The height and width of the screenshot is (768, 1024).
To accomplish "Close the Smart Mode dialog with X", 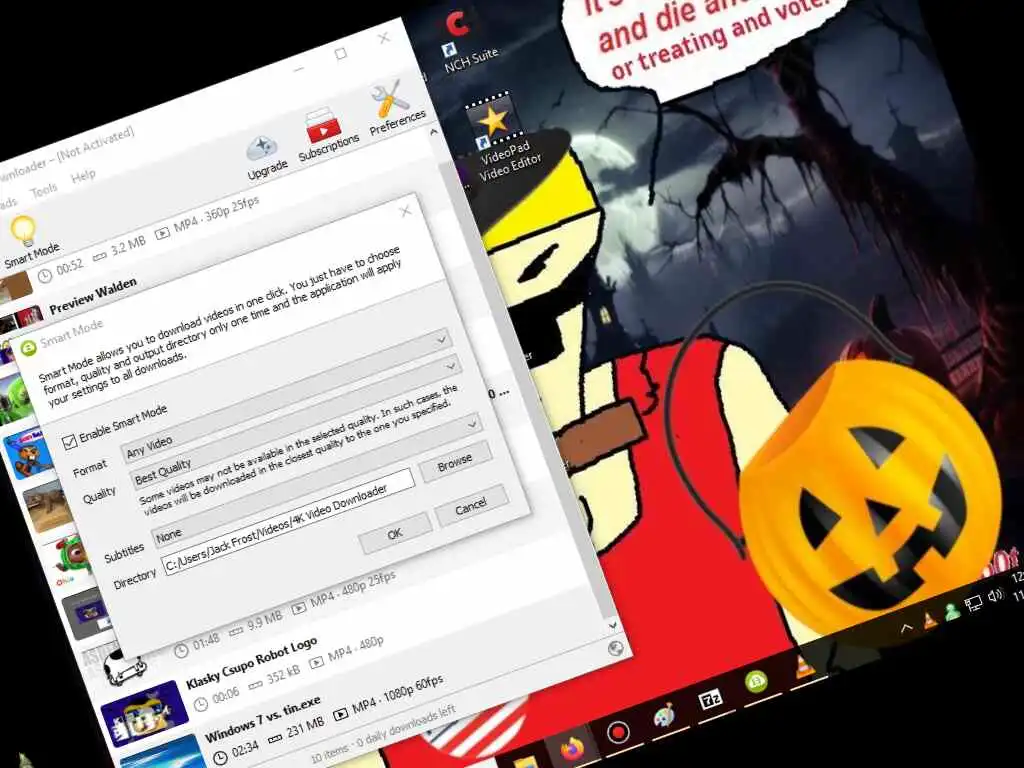I will coord(406,210).
